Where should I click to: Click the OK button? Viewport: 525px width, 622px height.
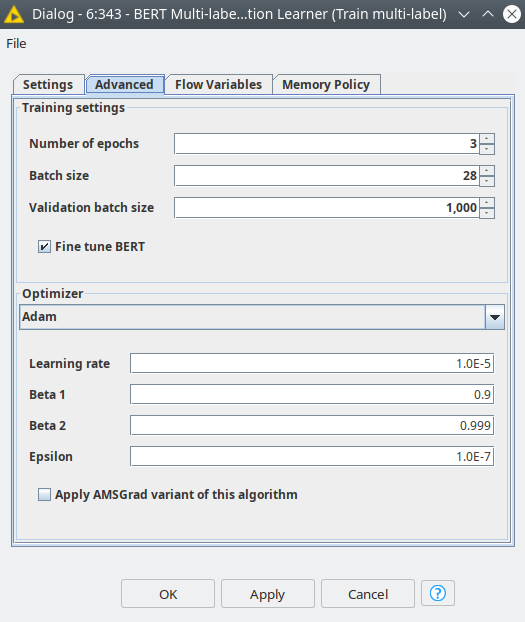[168, 594]
